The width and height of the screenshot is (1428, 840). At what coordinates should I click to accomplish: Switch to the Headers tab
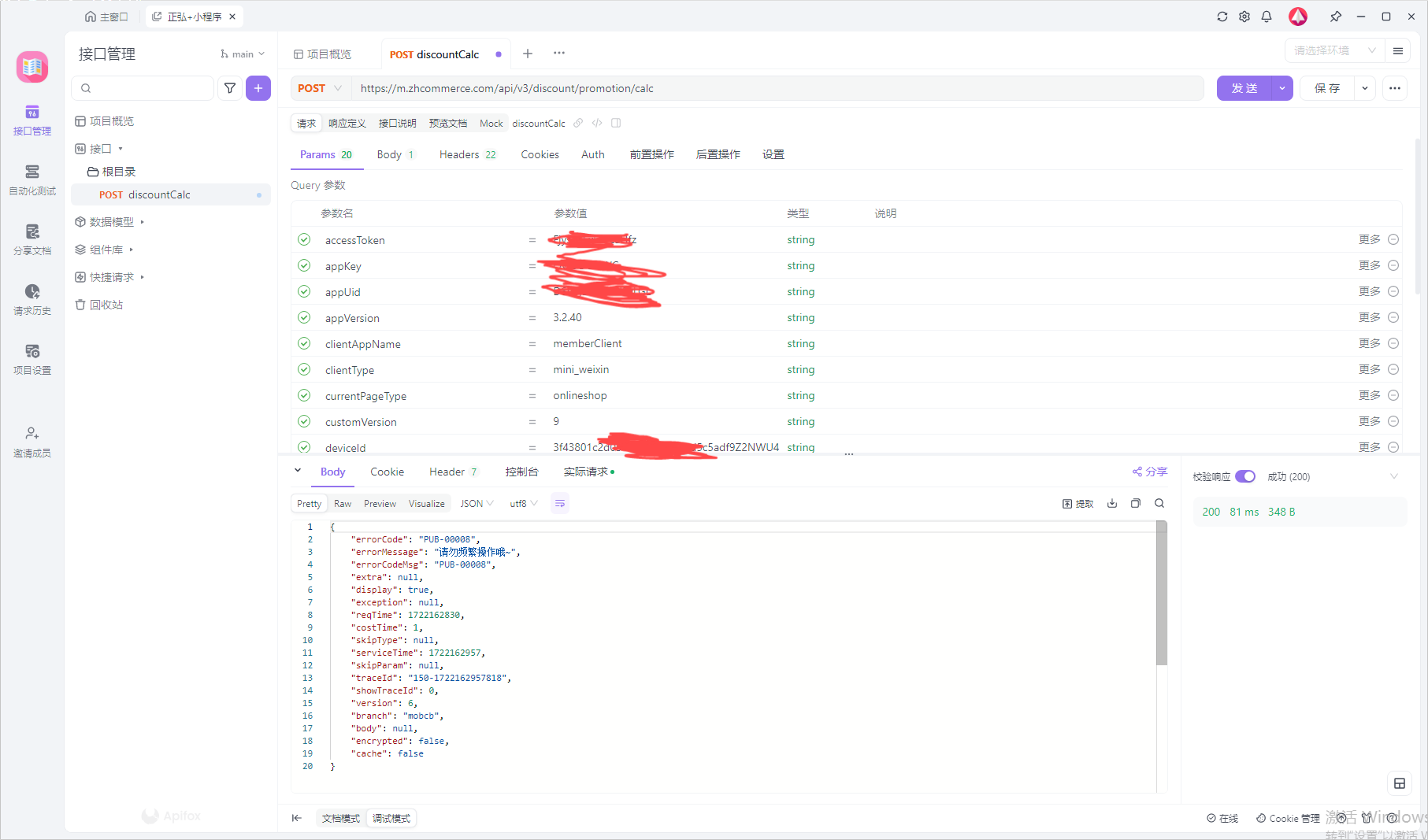pyautogui.click(x=466, y=154)
